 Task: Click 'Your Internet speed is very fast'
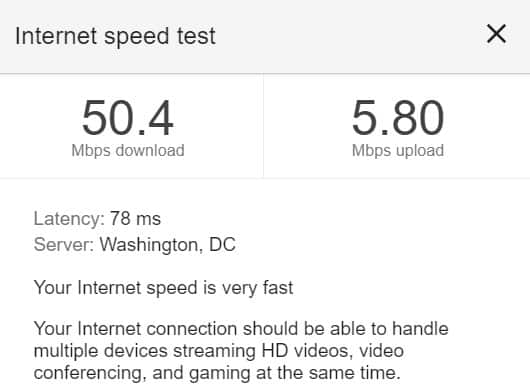tap(163, 288)
